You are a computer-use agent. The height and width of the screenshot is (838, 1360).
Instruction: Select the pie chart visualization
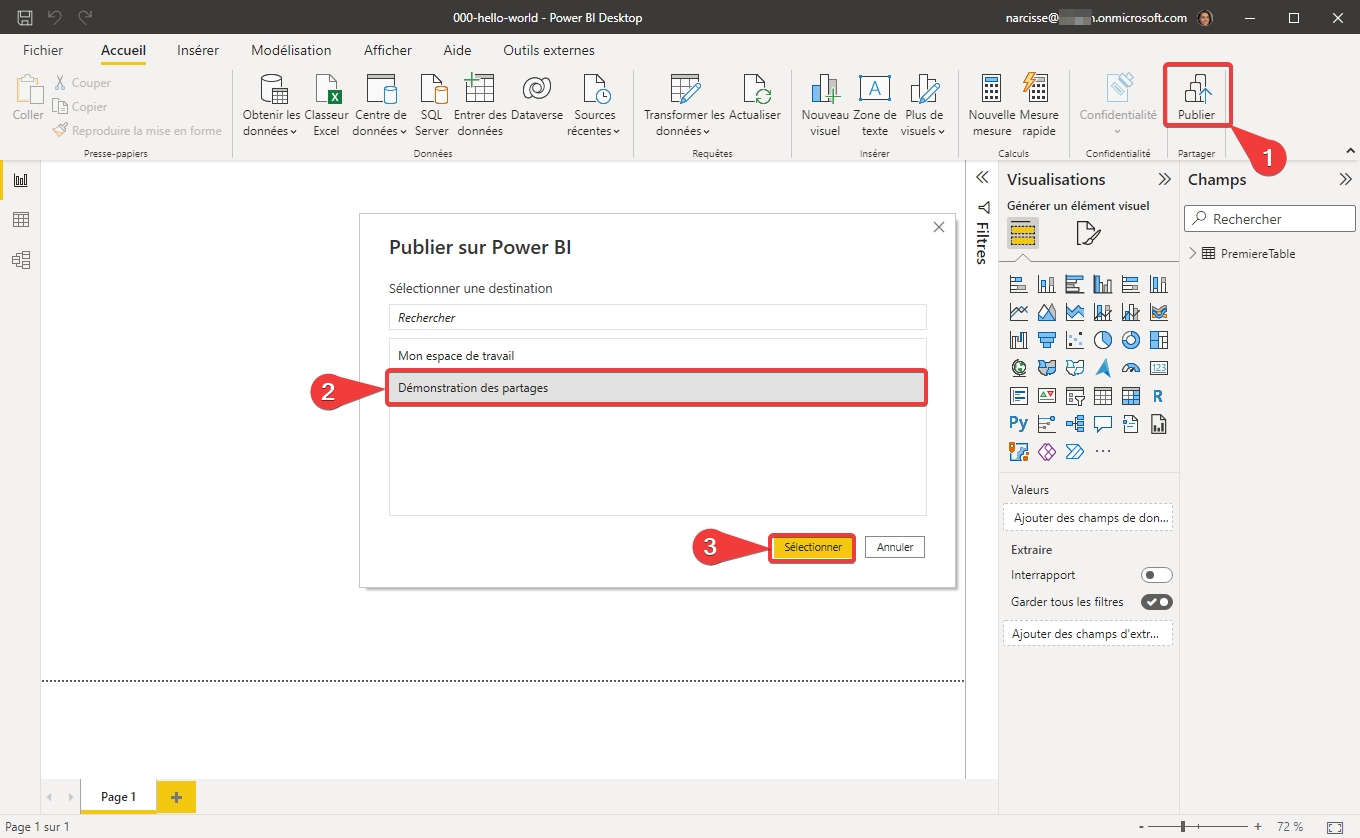pyautogui.click(x=1103, y=340)
